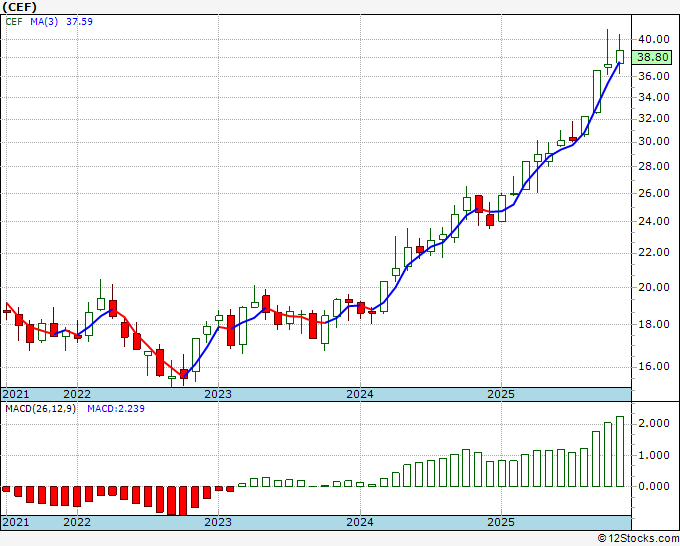Click the 2023 marker on price timeline
This screenshot has width=680, height=546.
click(x=218, y=394)
